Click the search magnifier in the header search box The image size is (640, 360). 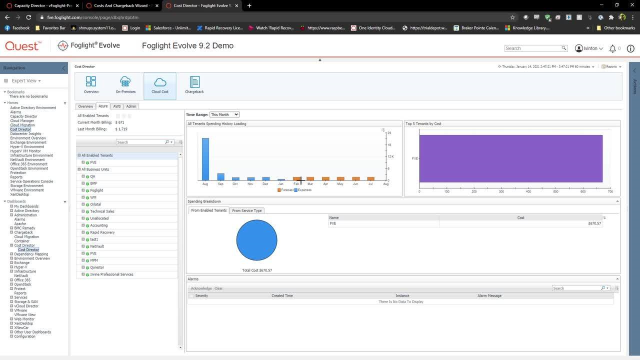click(564, 48)
